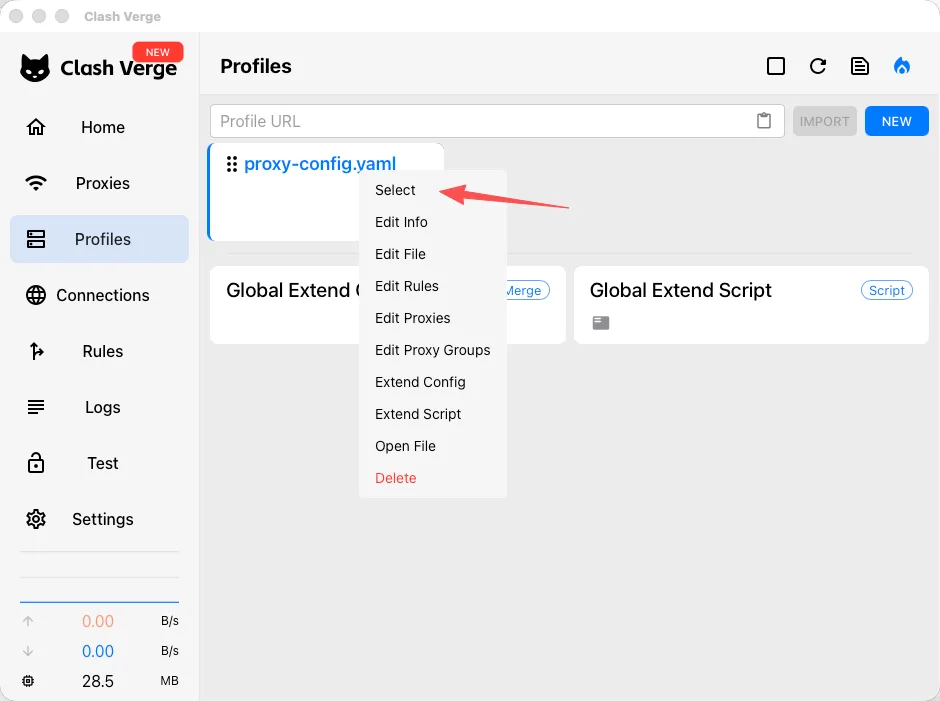Open the Test page
Viewport: 940px width, 701px height.
tap(100, 463)
